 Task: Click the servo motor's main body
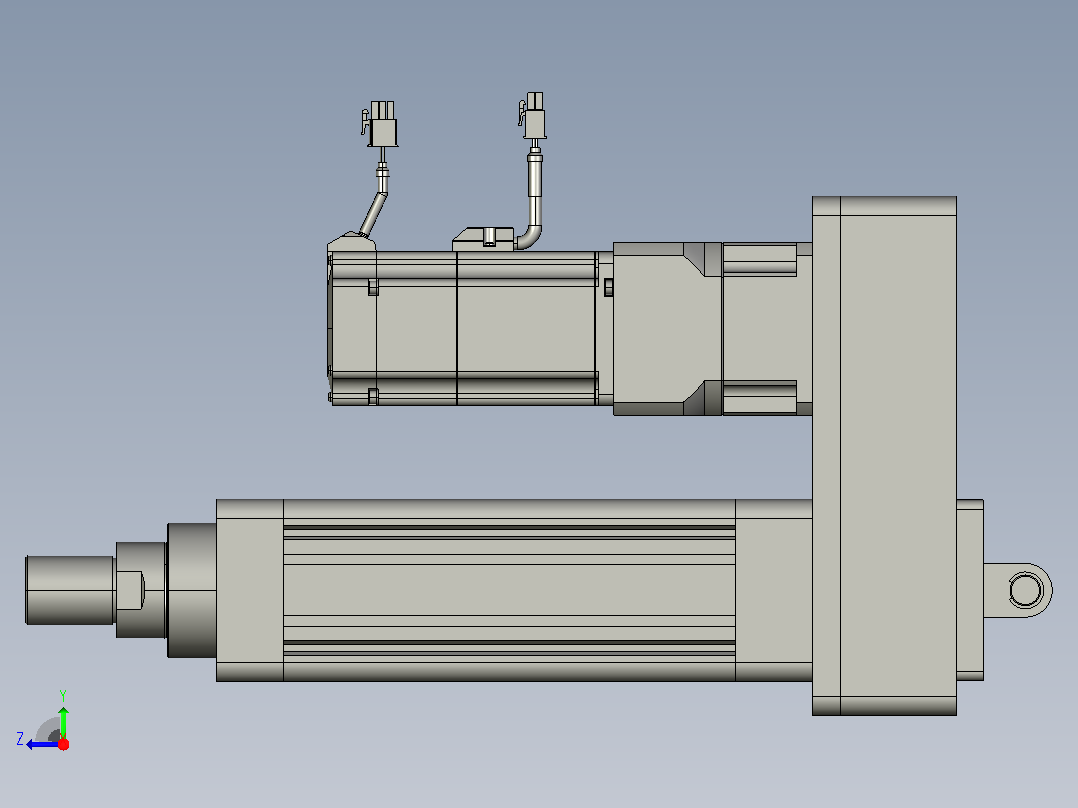pos(463,328)
